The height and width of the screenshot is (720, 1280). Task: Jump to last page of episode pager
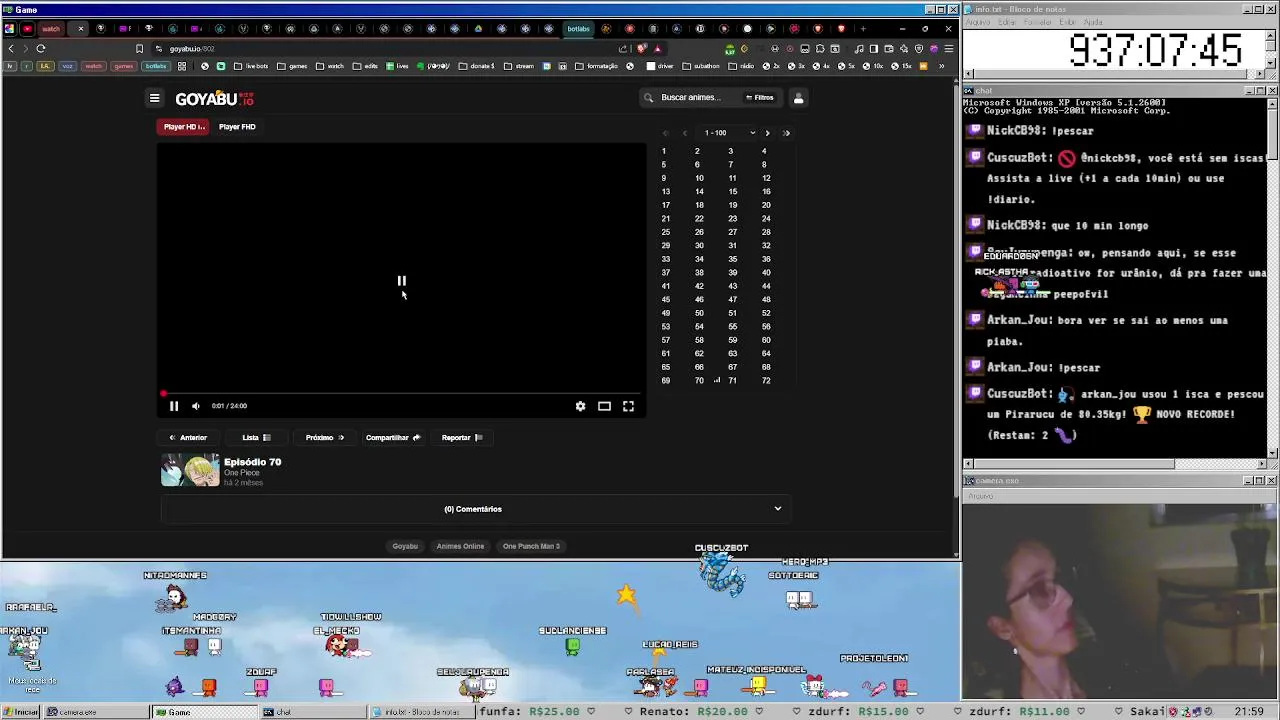click(786, 133)
